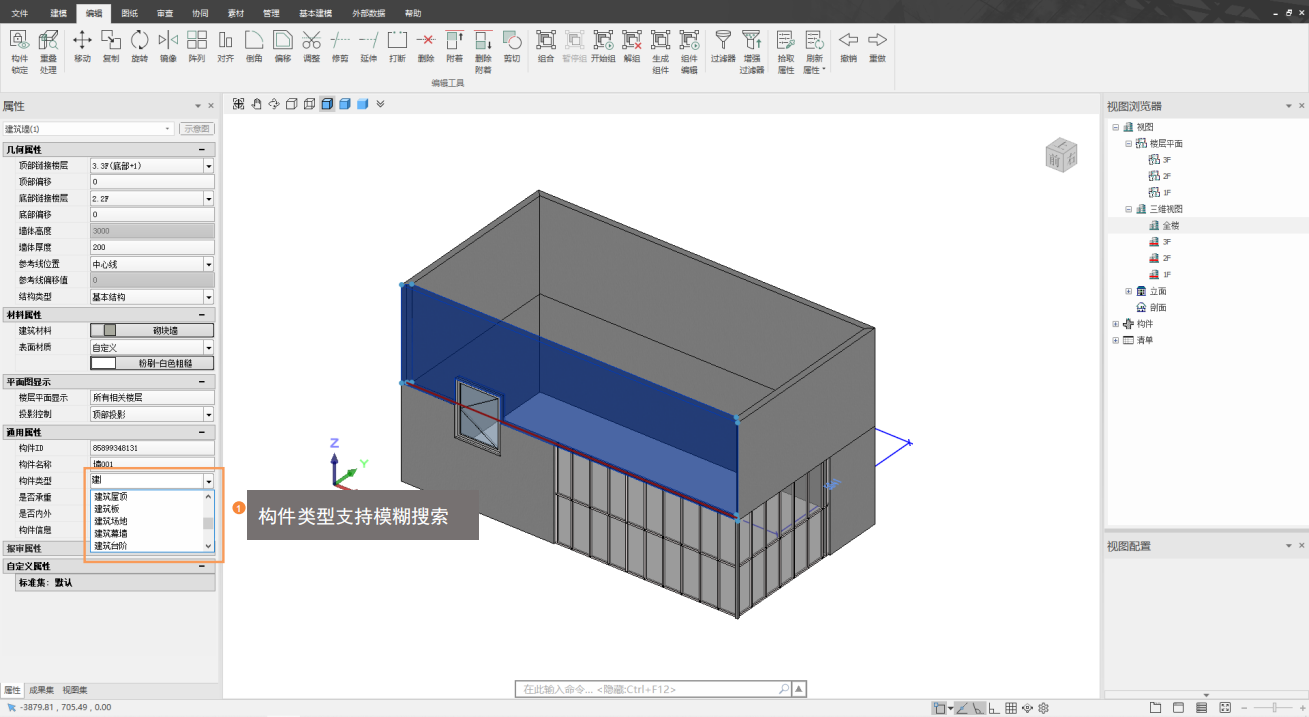
Task: Open the 结构类型 dropdown arrow
Action: click(x=209, y=297)
